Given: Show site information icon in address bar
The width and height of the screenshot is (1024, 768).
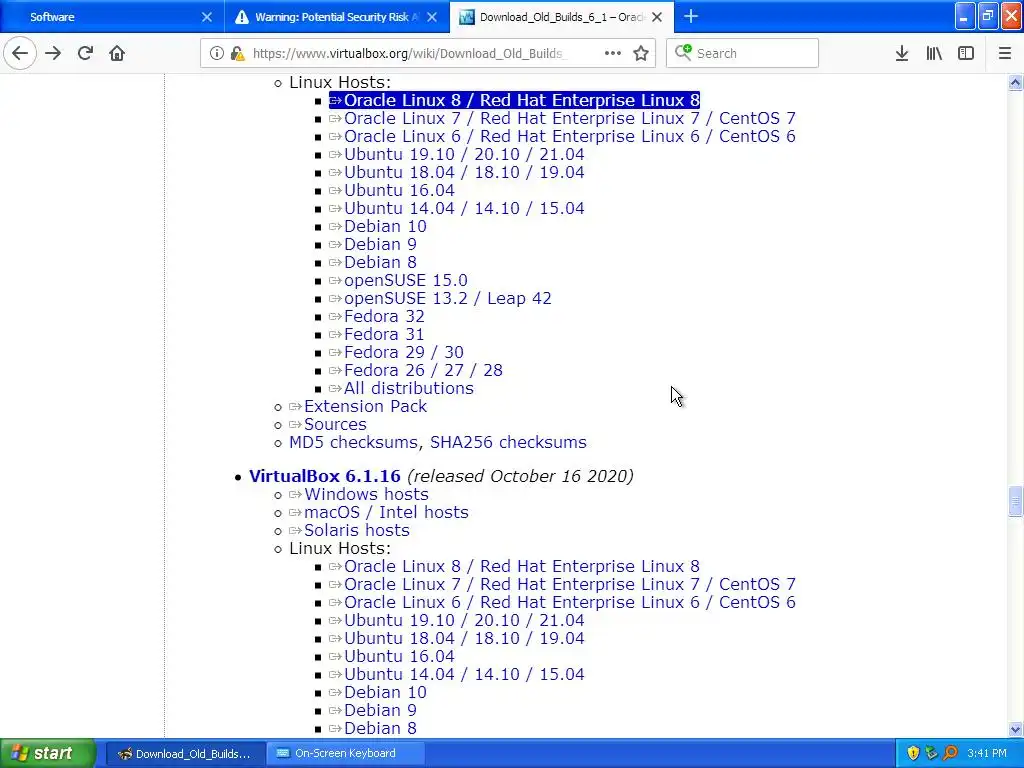Looking at the screenshot, I should [216, 53].
